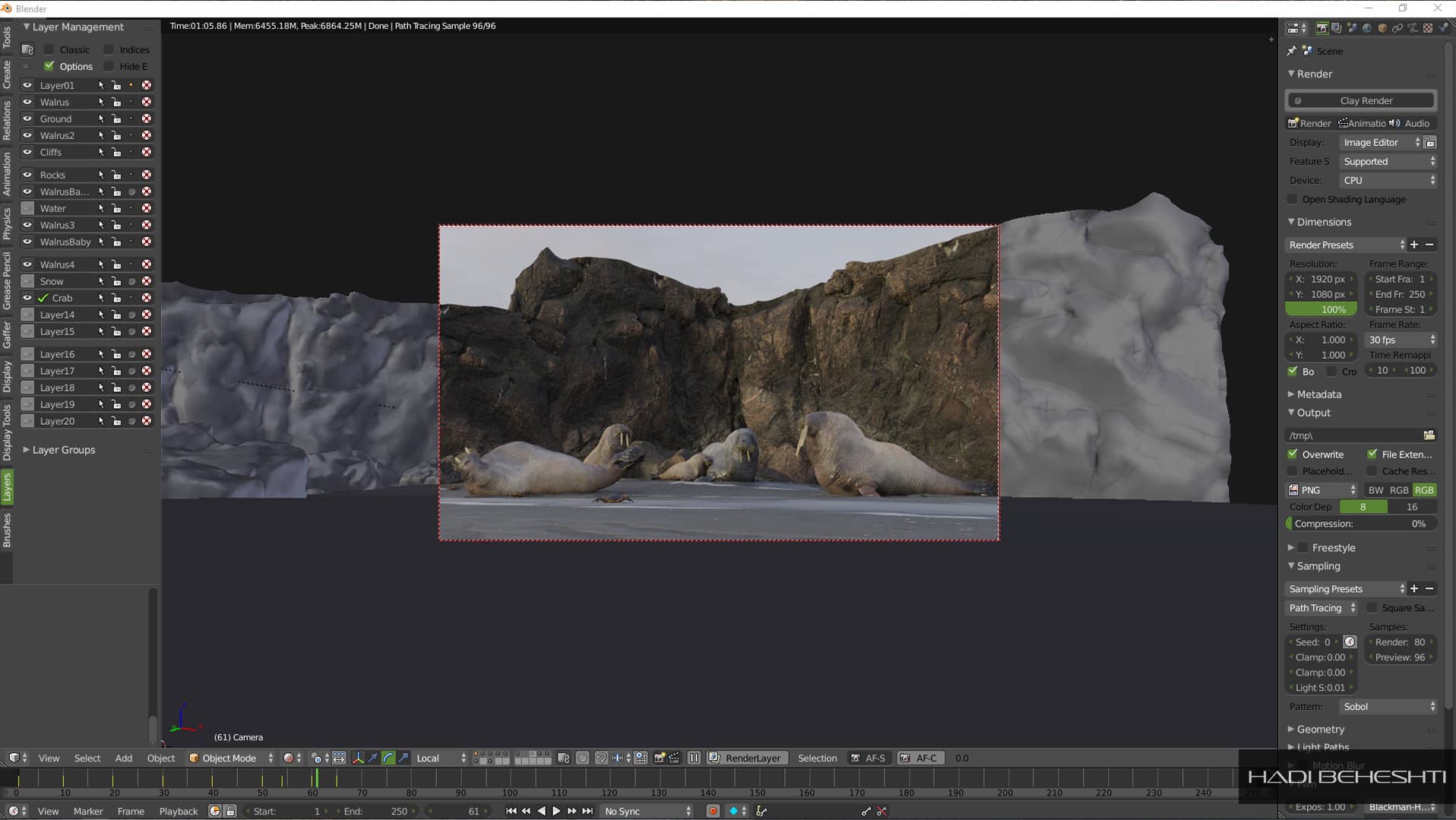Open the Add menu in 3D view header
Image resolution: width=1456 pixels, height=820 pixels.
click(x=123, y=758)
